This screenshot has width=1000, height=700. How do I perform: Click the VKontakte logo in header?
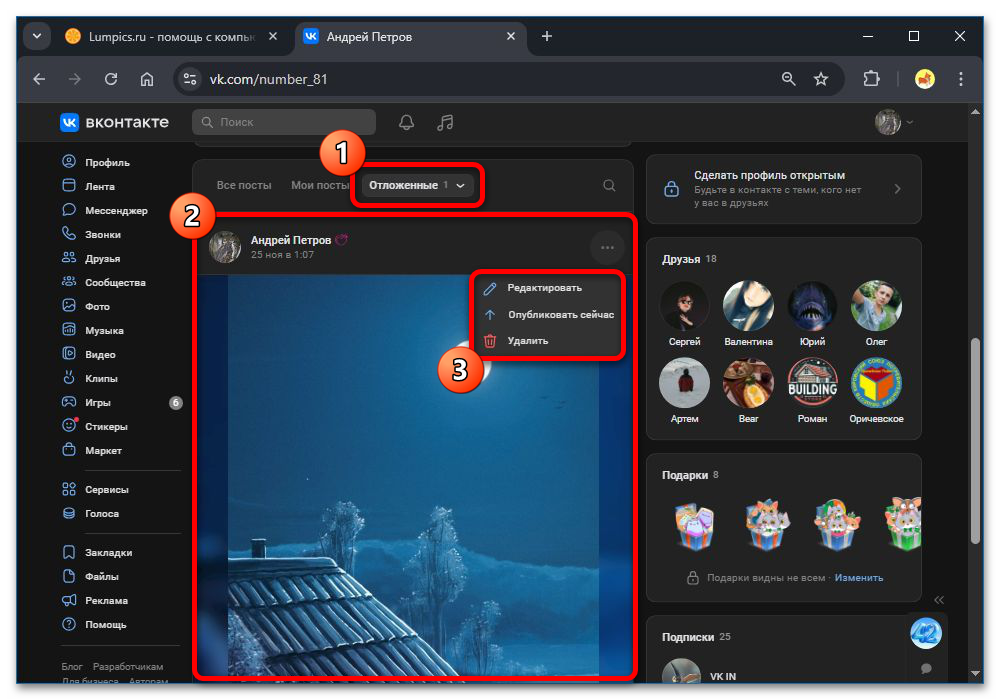[114, 122]
